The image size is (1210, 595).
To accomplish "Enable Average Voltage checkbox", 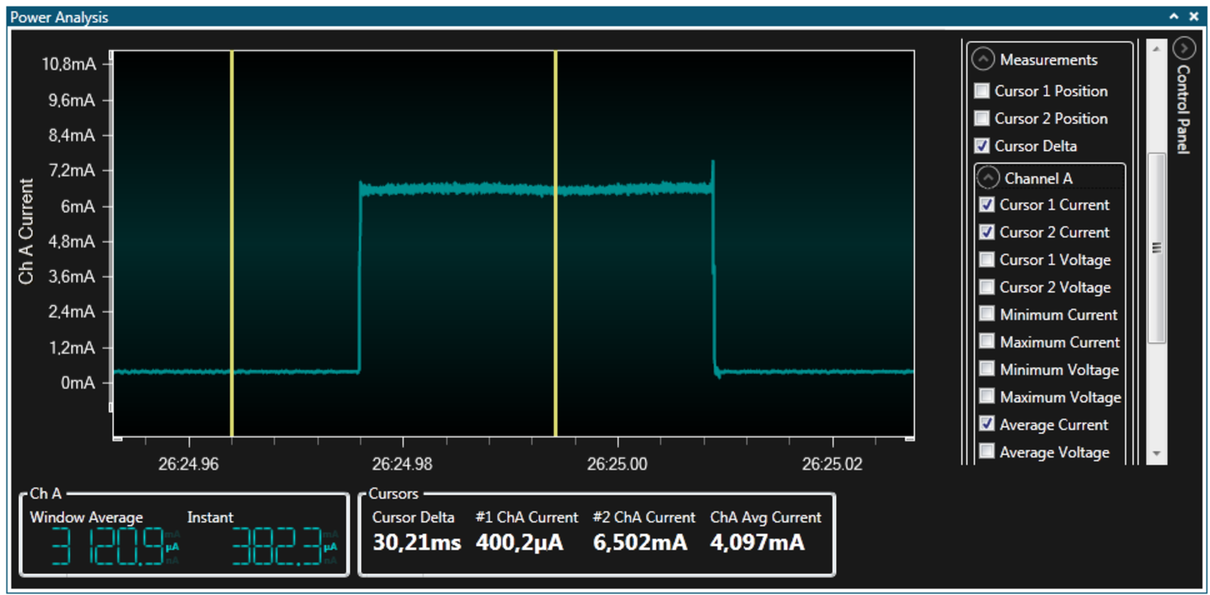I will tap(988, 452).
